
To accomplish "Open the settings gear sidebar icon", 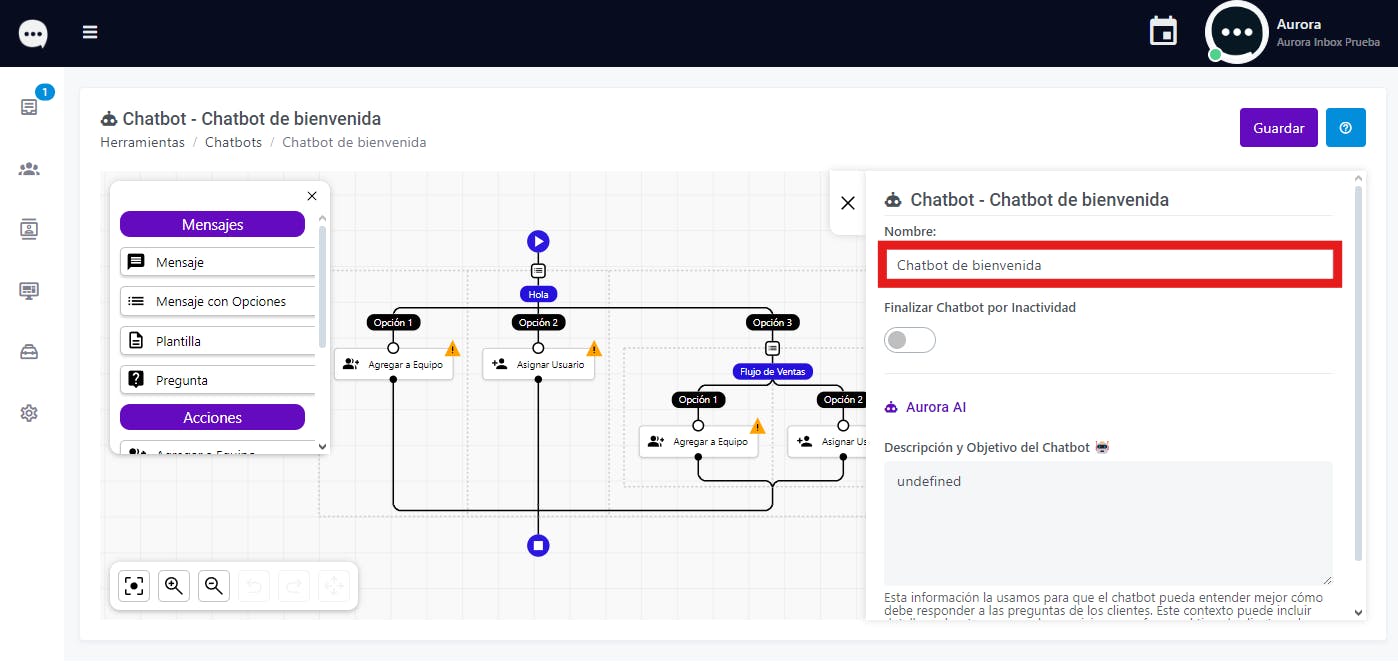I will (29, 413).
